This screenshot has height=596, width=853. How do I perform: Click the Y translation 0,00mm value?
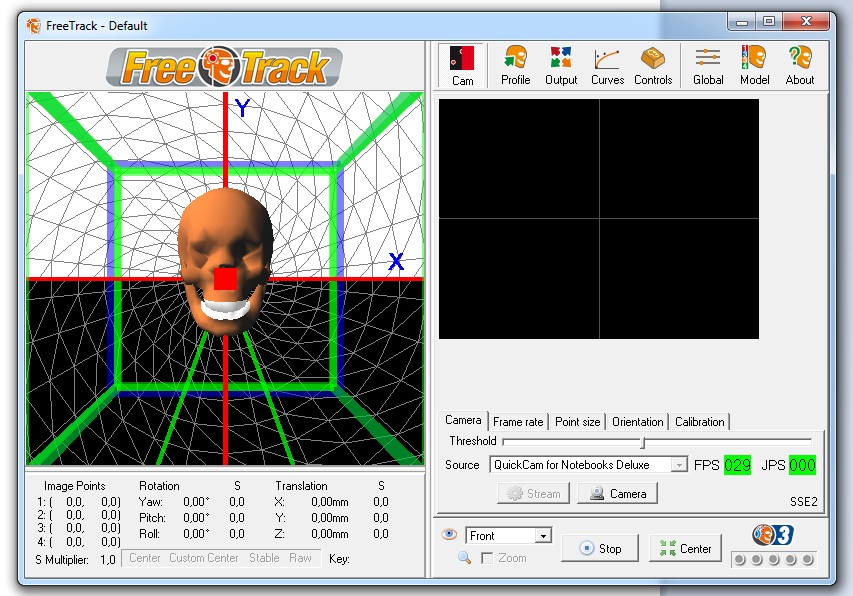[330, 517]
